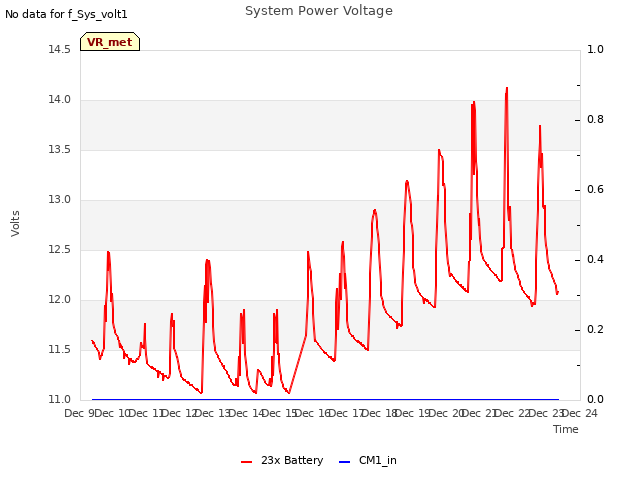Click the Dec 20 date tick label
The image size is (640, 480).
(446, 414)
